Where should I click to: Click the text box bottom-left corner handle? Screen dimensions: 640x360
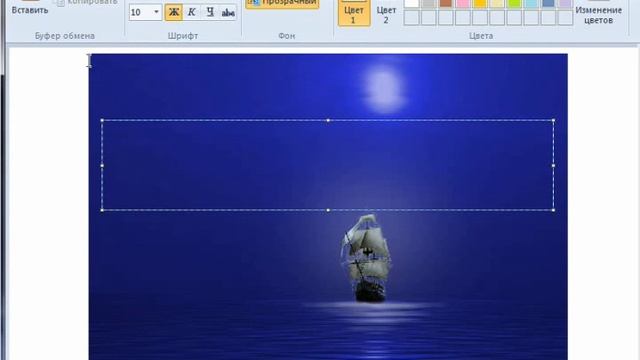102,210
